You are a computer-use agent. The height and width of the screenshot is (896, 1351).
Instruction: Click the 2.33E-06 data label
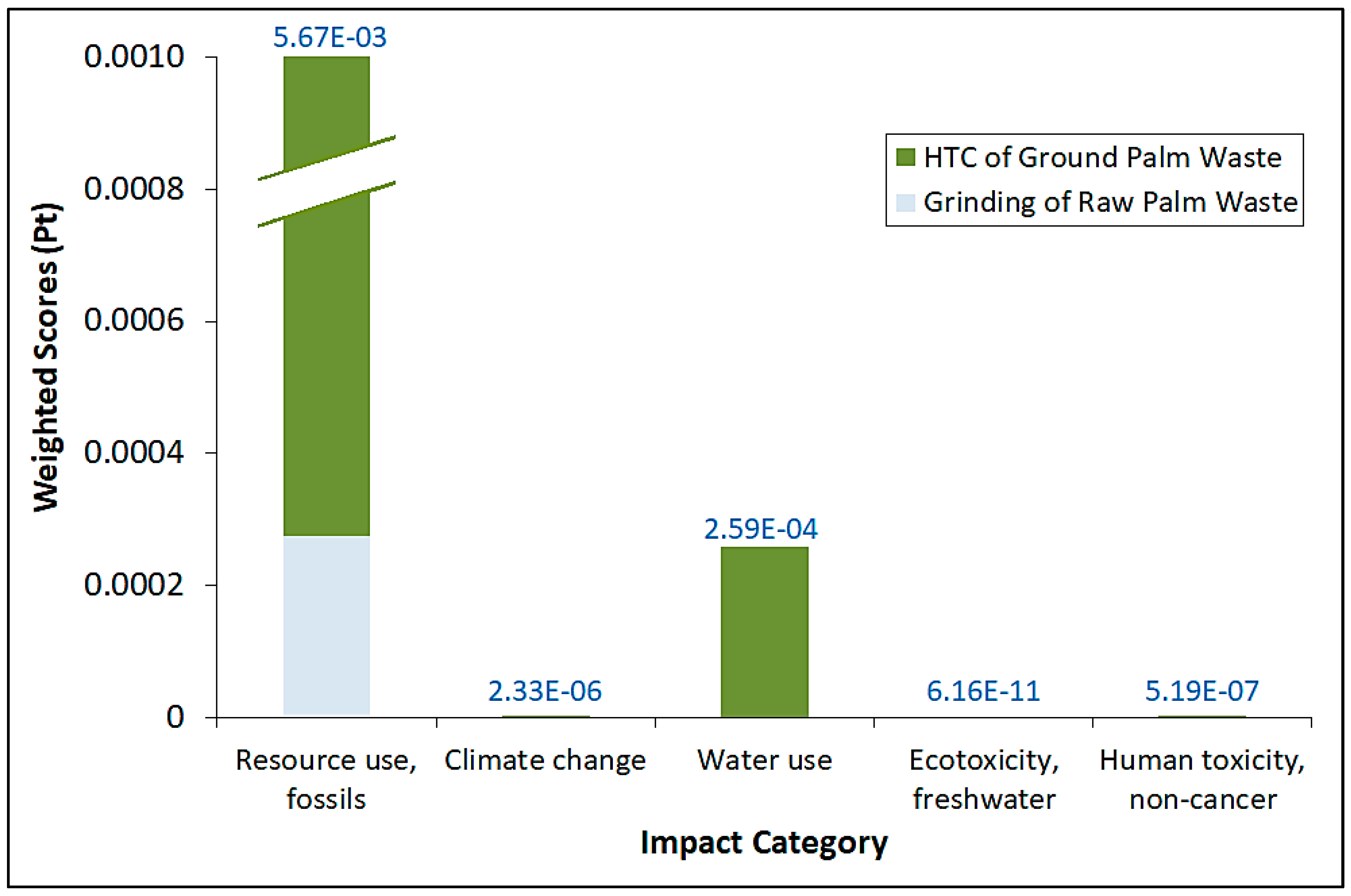(x=545, y=691)
